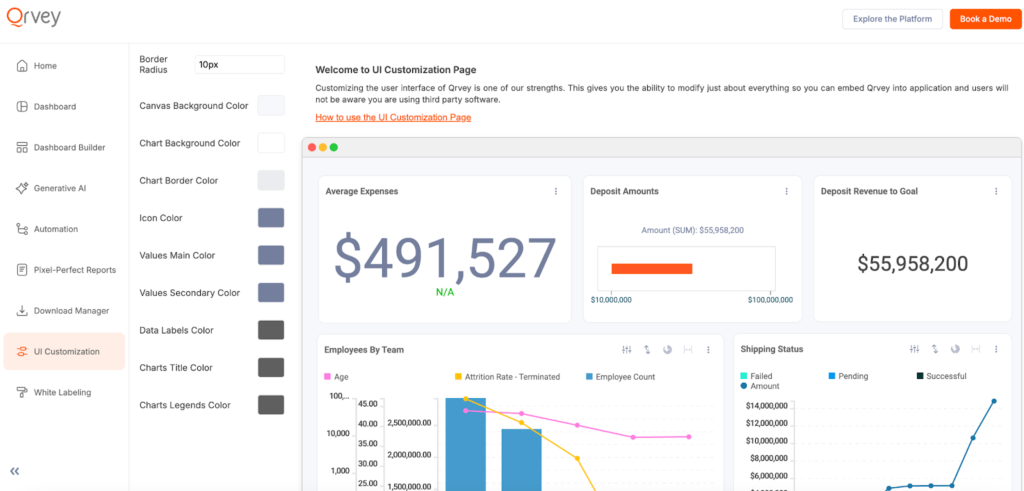The width and height of the screenshot is (1024, 491).
Task: Collapse the sidebar with the double-chevron icon
Action: (15, 471)
